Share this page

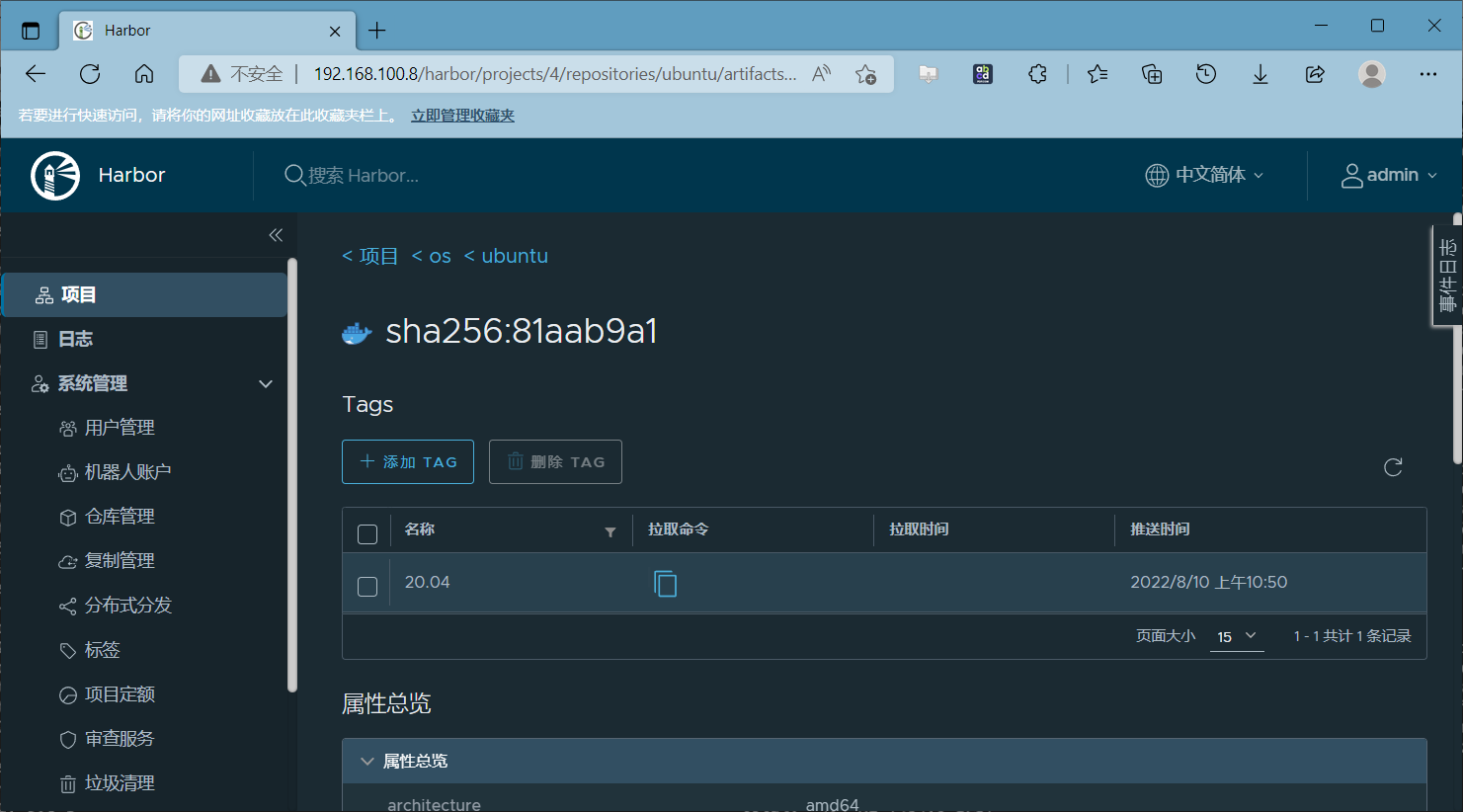1315,74
